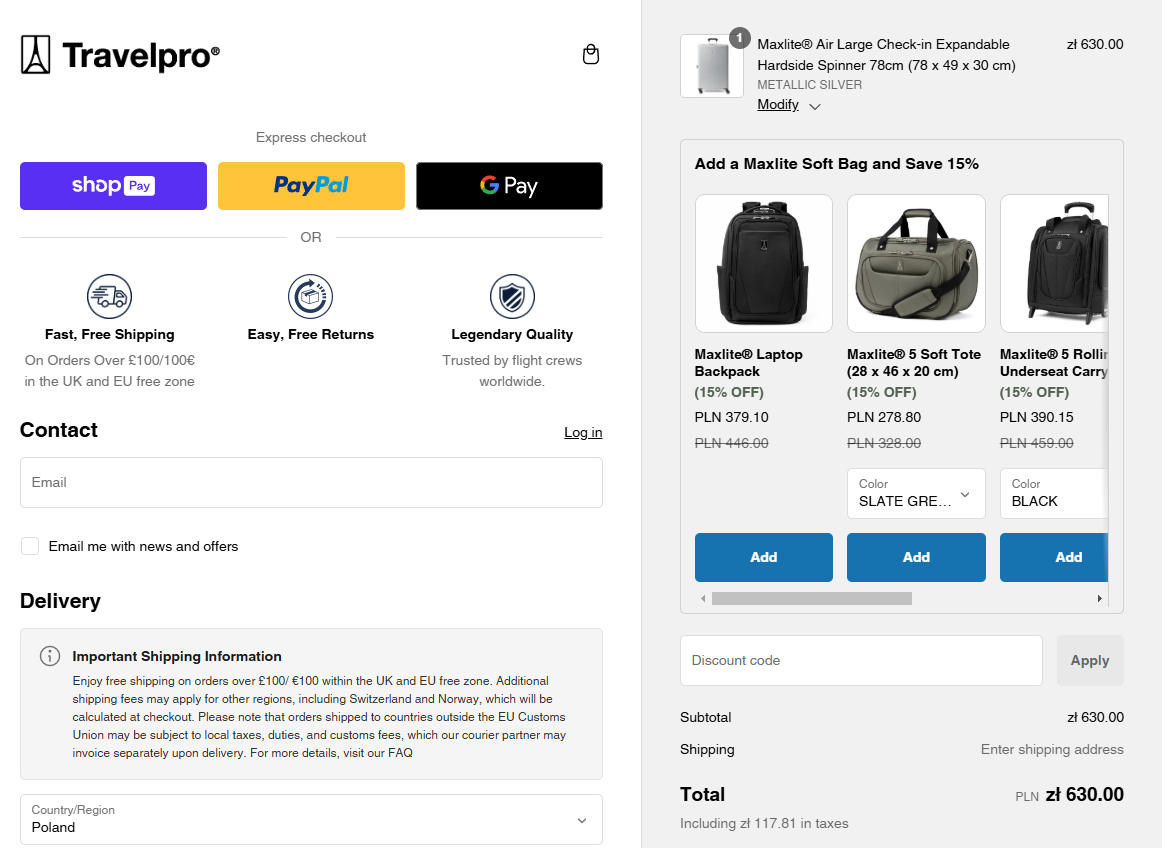Open the Slate Green color dropdown
Screen dimensions: 1162x848
coord(916,493)
